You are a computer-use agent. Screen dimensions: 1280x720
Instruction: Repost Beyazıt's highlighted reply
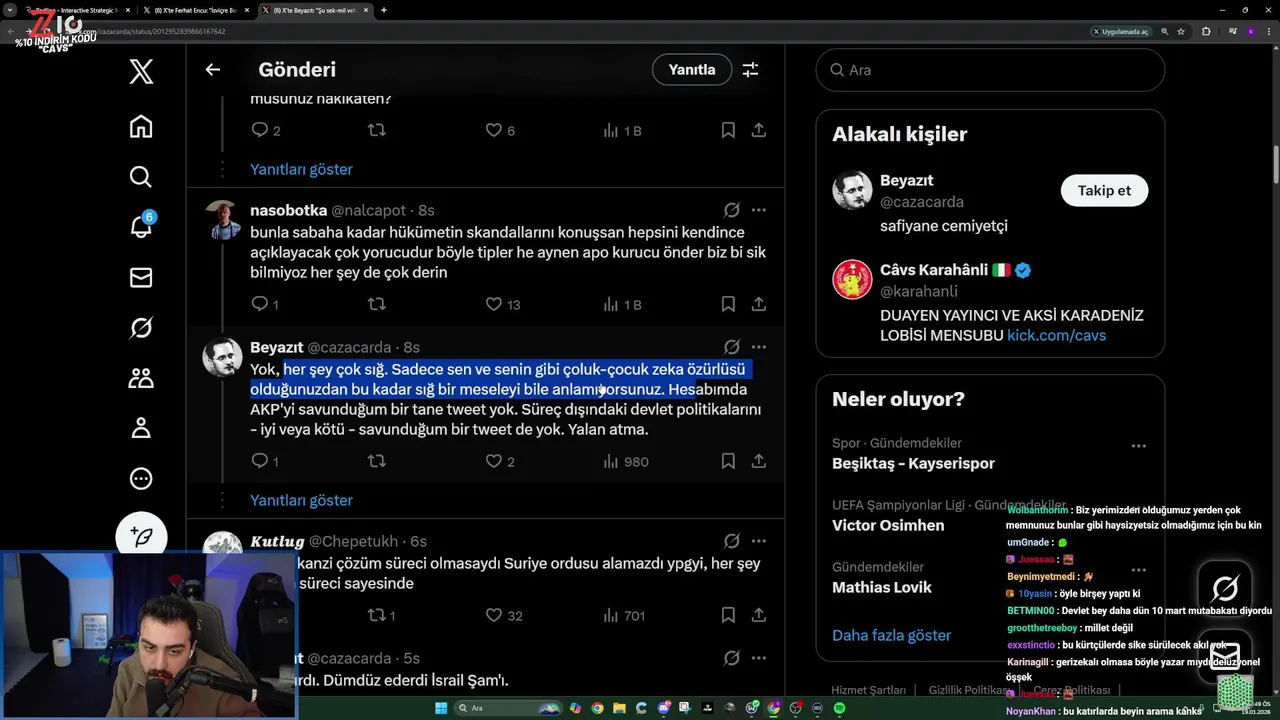tap(377, 461)
